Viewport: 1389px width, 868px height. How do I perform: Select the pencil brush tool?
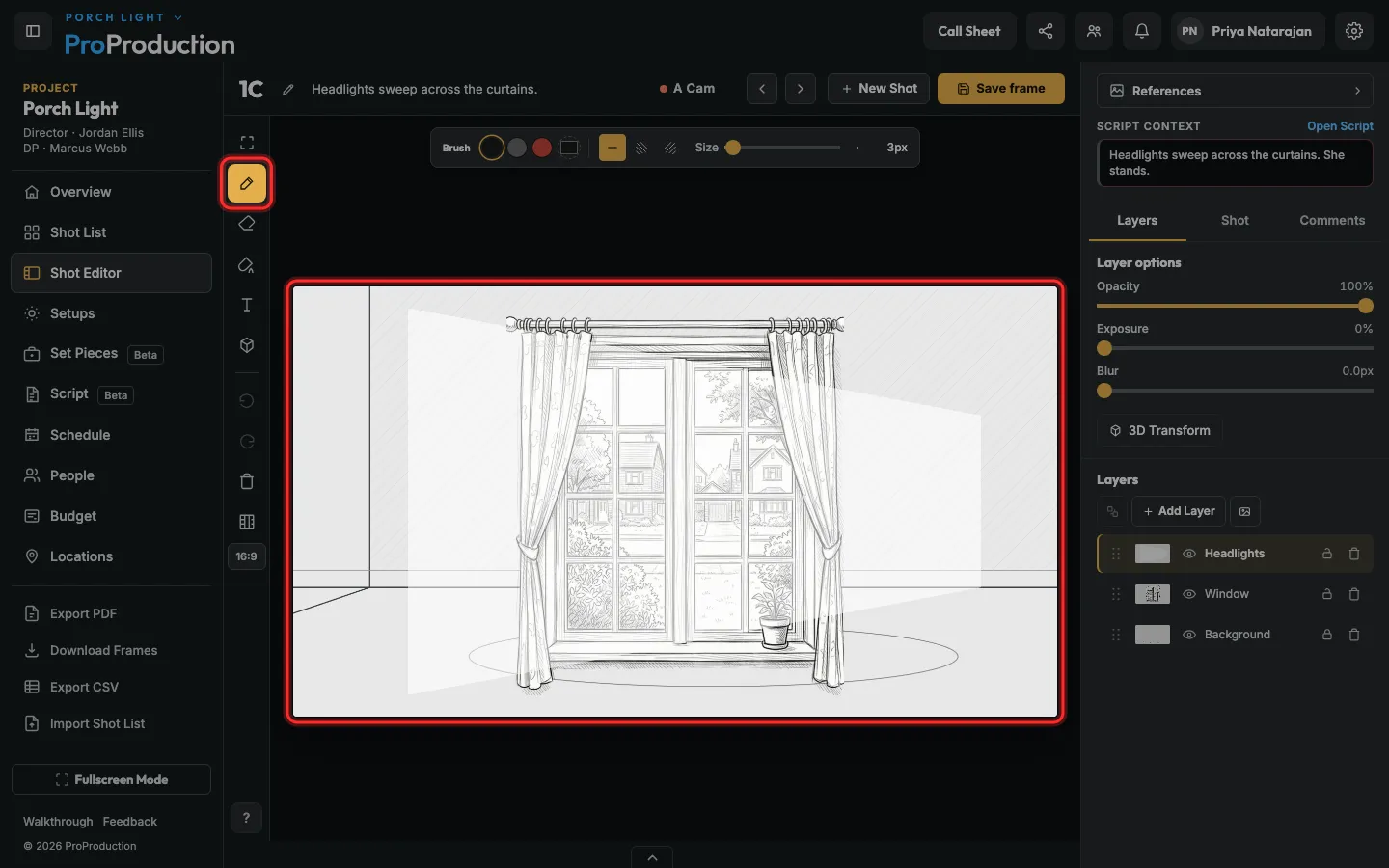[x=247, y=183]
